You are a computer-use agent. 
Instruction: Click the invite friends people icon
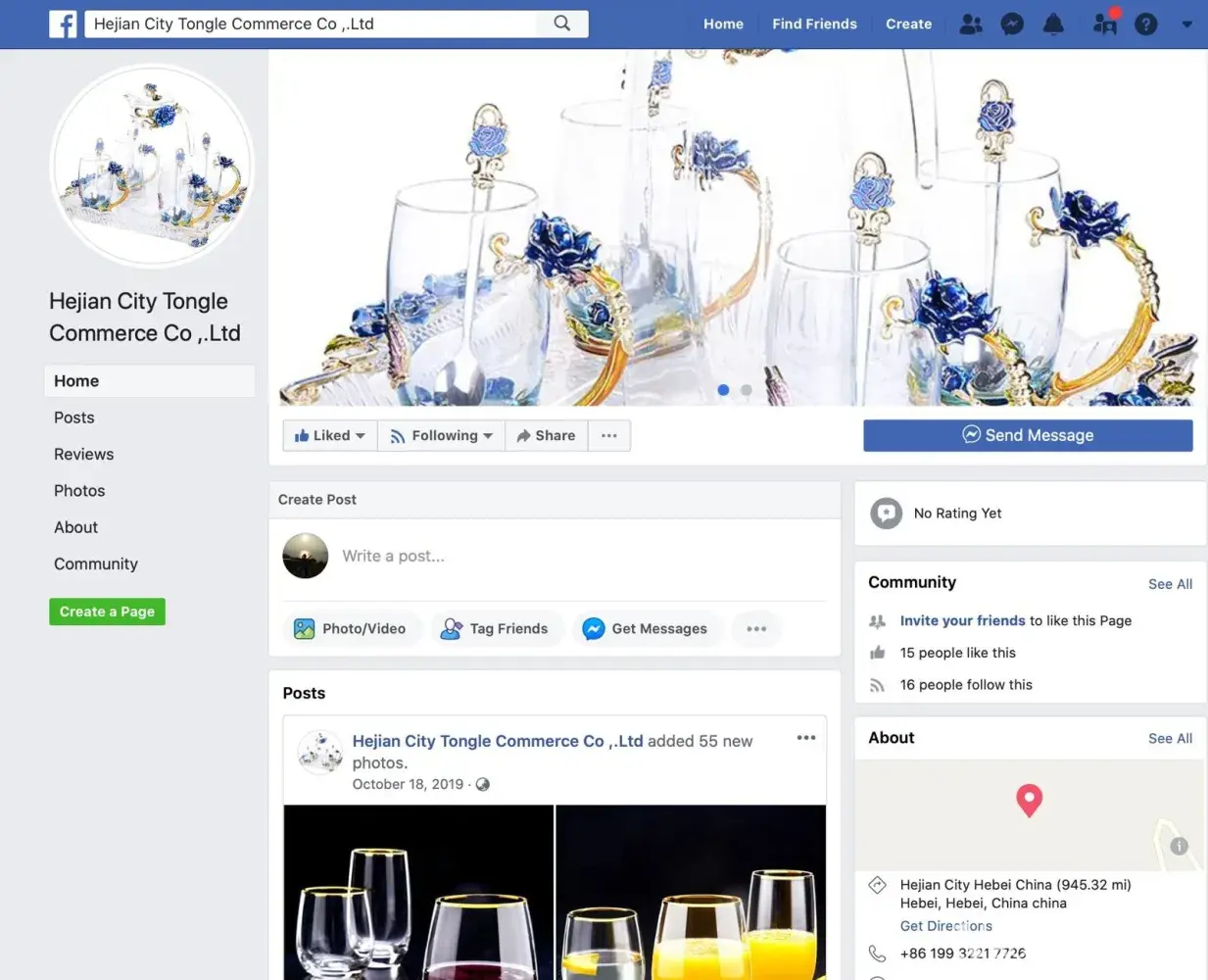877,620
